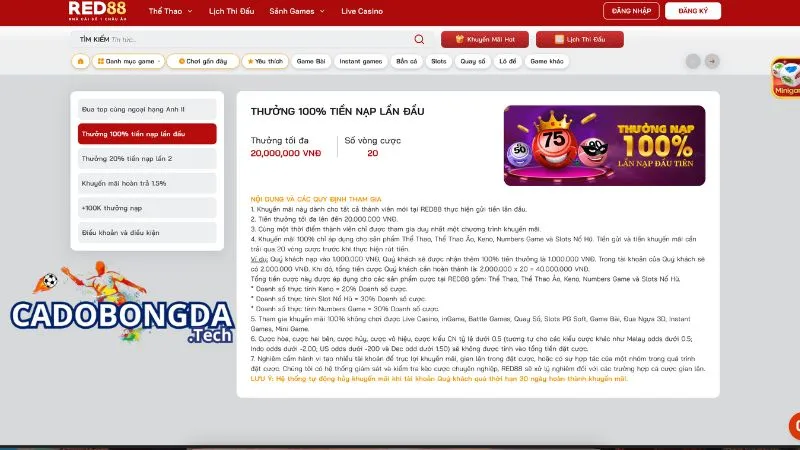Image resolution: width=800 pixels, height=450 pixels.
Task: Click the Số vòng cược label
Action: click(x=372, y=140)
